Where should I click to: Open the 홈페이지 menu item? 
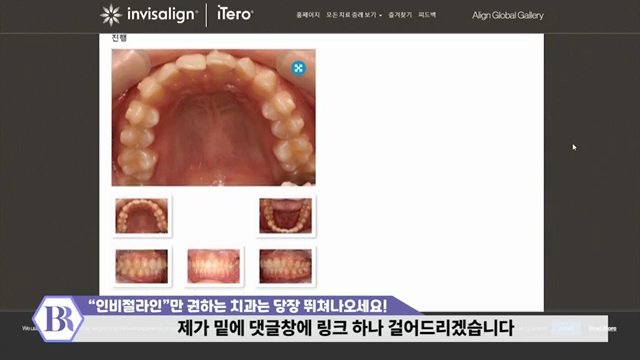point(308,15)
